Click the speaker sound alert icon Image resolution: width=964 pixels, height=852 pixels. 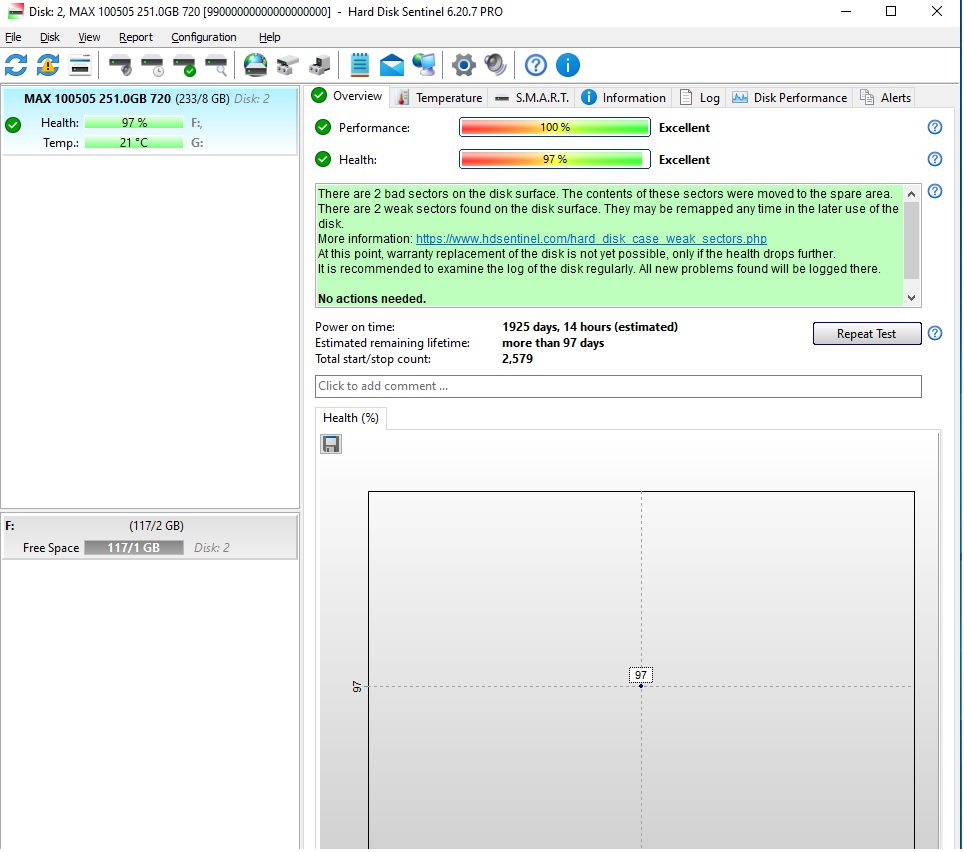[495, 65]
